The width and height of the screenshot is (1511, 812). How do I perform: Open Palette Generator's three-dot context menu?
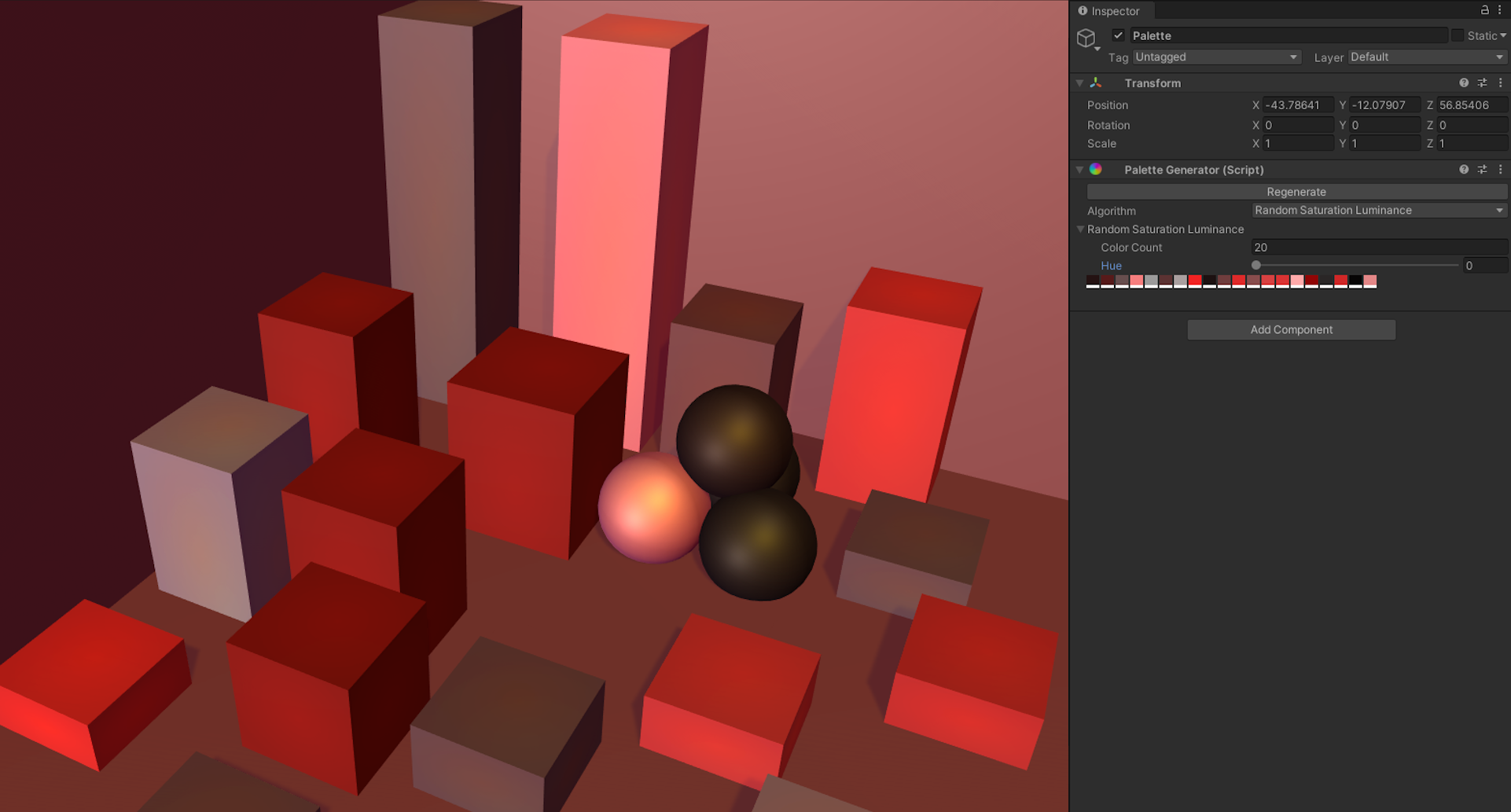[1500, 169]
